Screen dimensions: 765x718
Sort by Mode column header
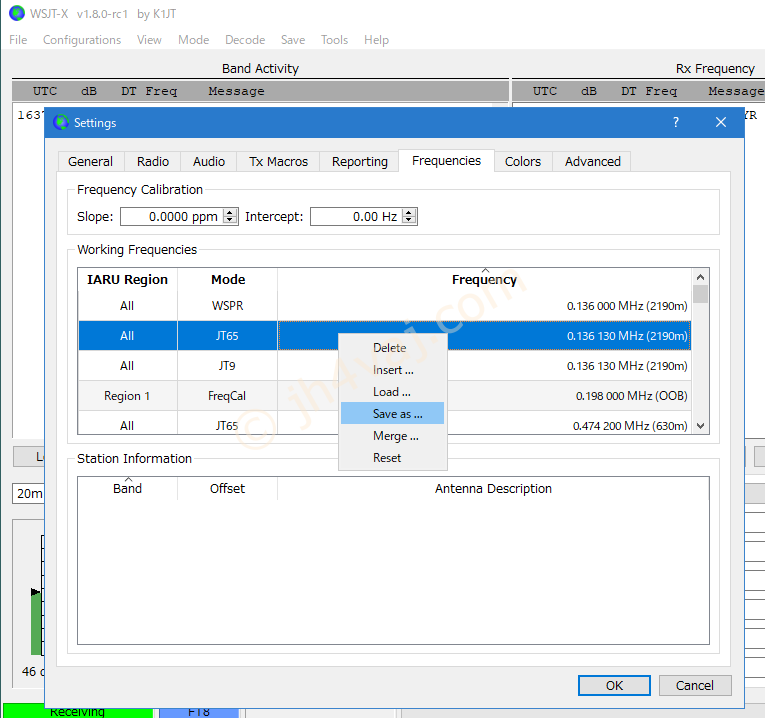(228, 279)
